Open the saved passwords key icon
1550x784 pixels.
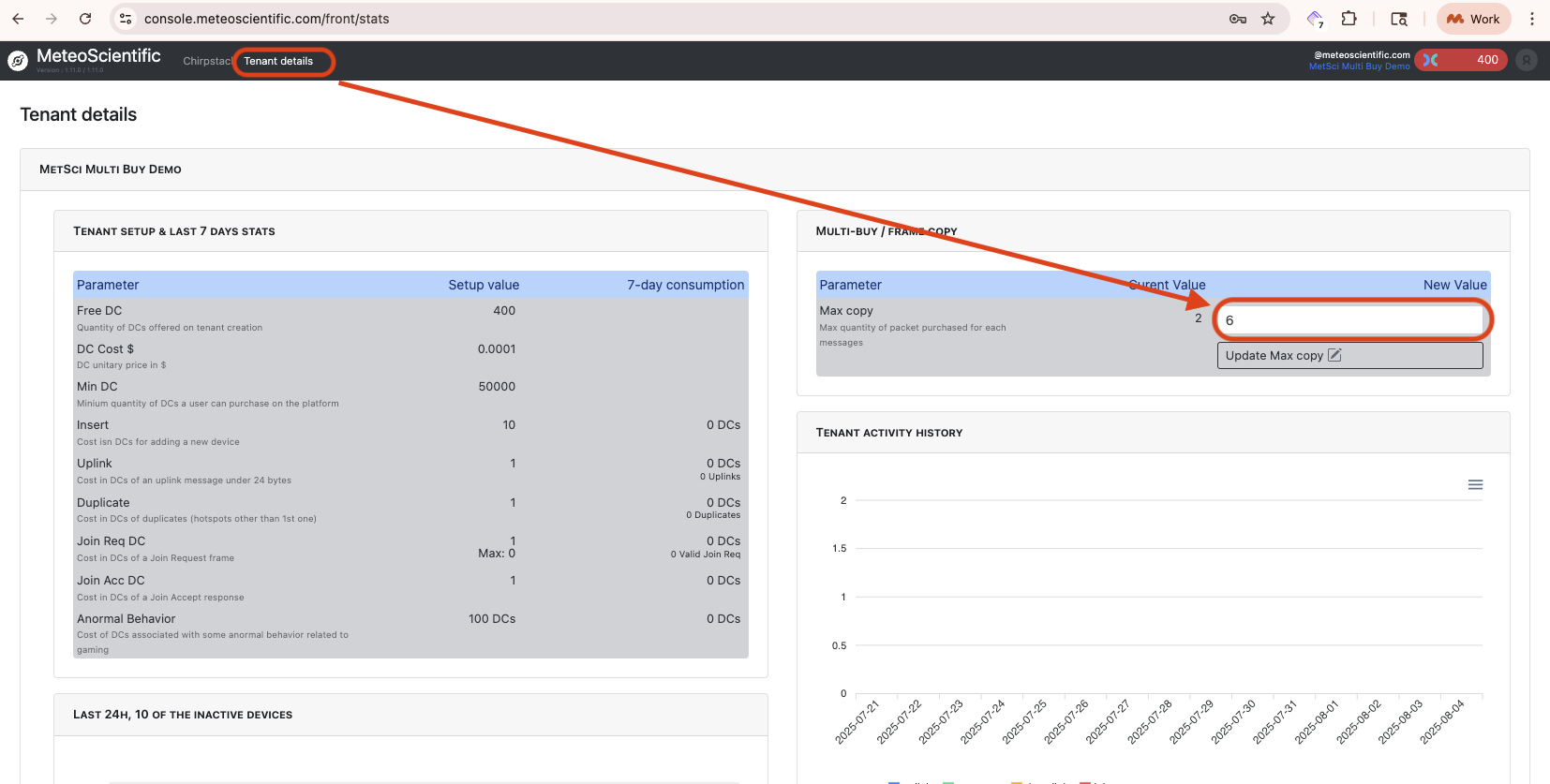coord(1237,19)
